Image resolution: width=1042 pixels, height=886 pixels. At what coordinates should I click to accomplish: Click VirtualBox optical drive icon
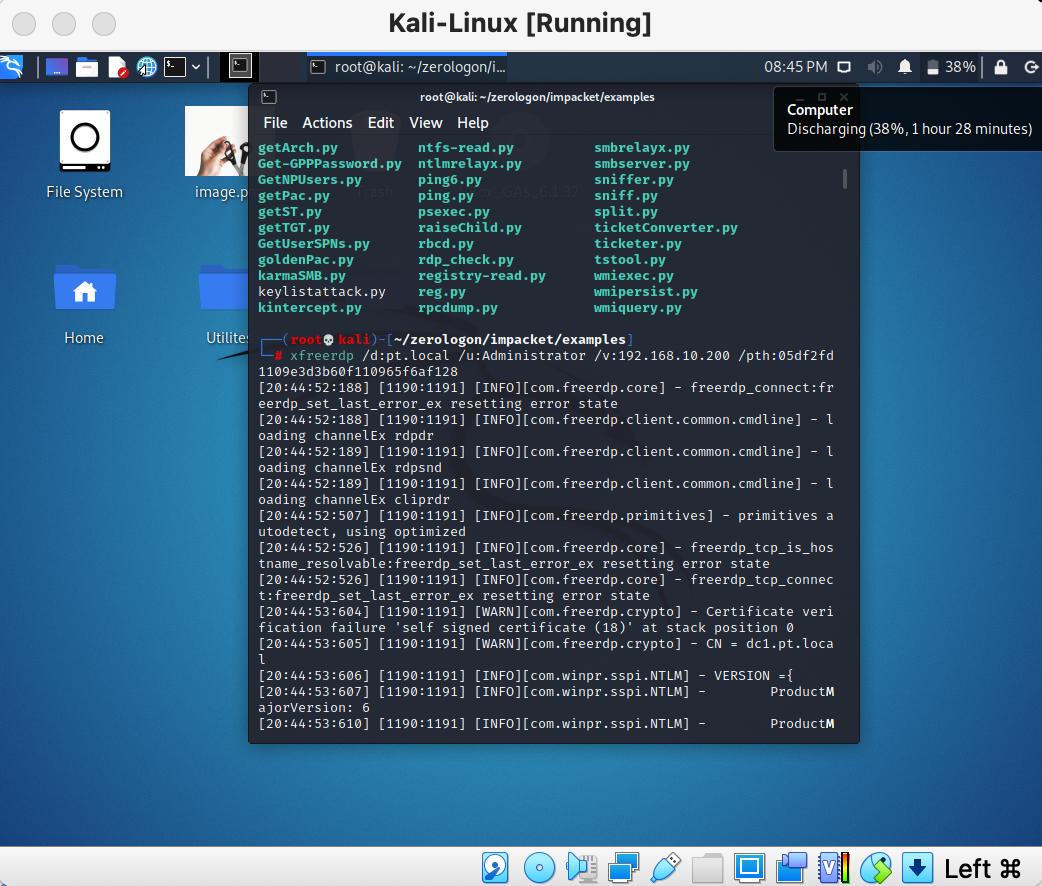[539, 868]
